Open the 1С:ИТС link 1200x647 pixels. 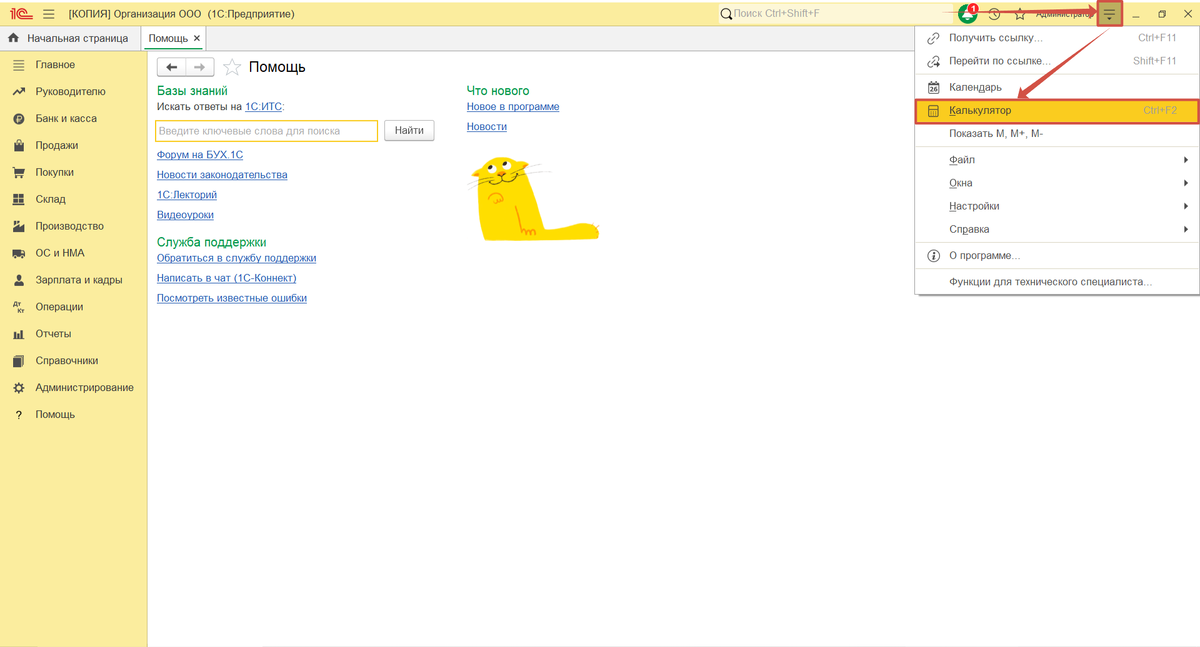coord(264,106)
